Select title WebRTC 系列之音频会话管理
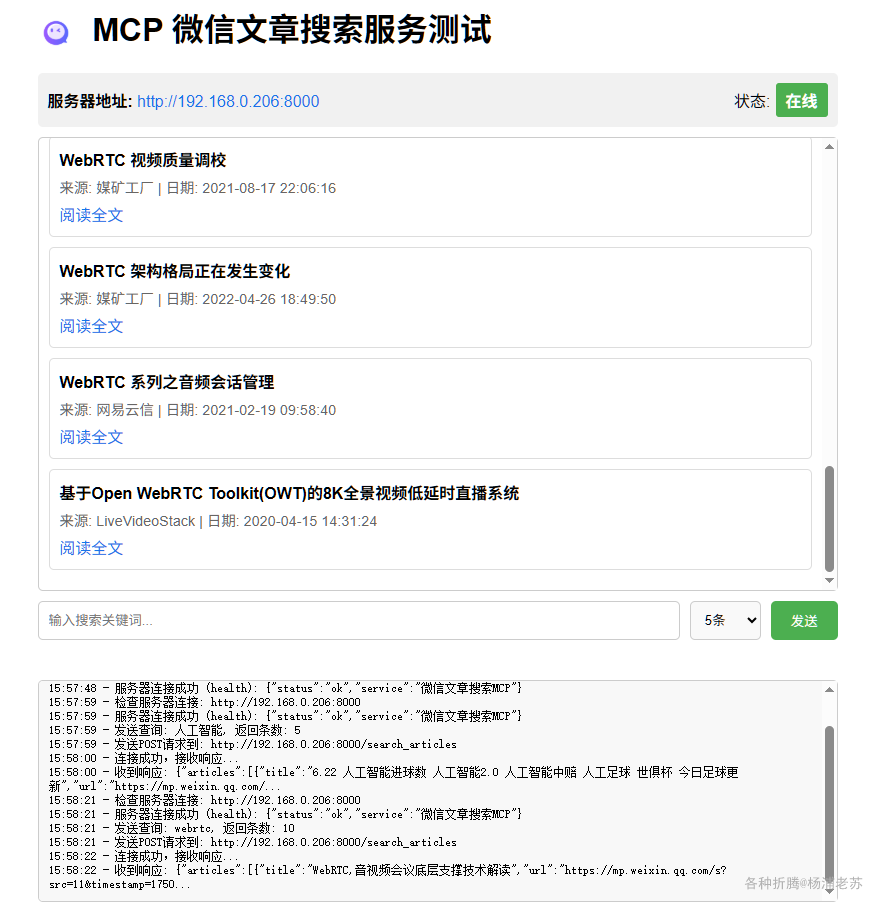The width and height of the screenshot is (884, 910). pos(167,382)
